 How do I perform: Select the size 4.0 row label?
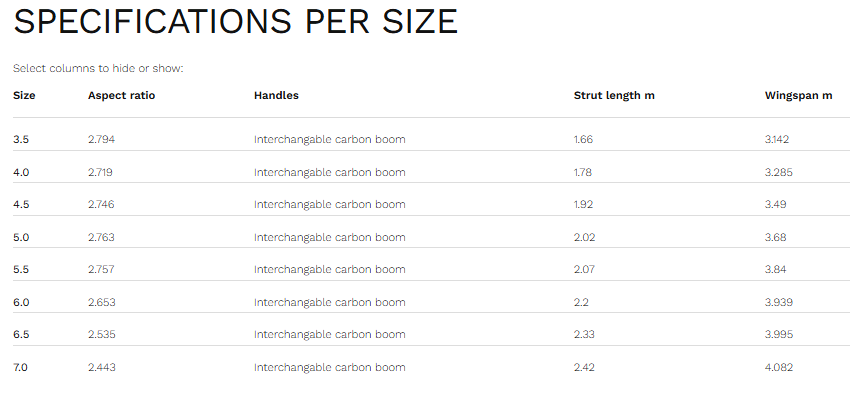(21, 172)
